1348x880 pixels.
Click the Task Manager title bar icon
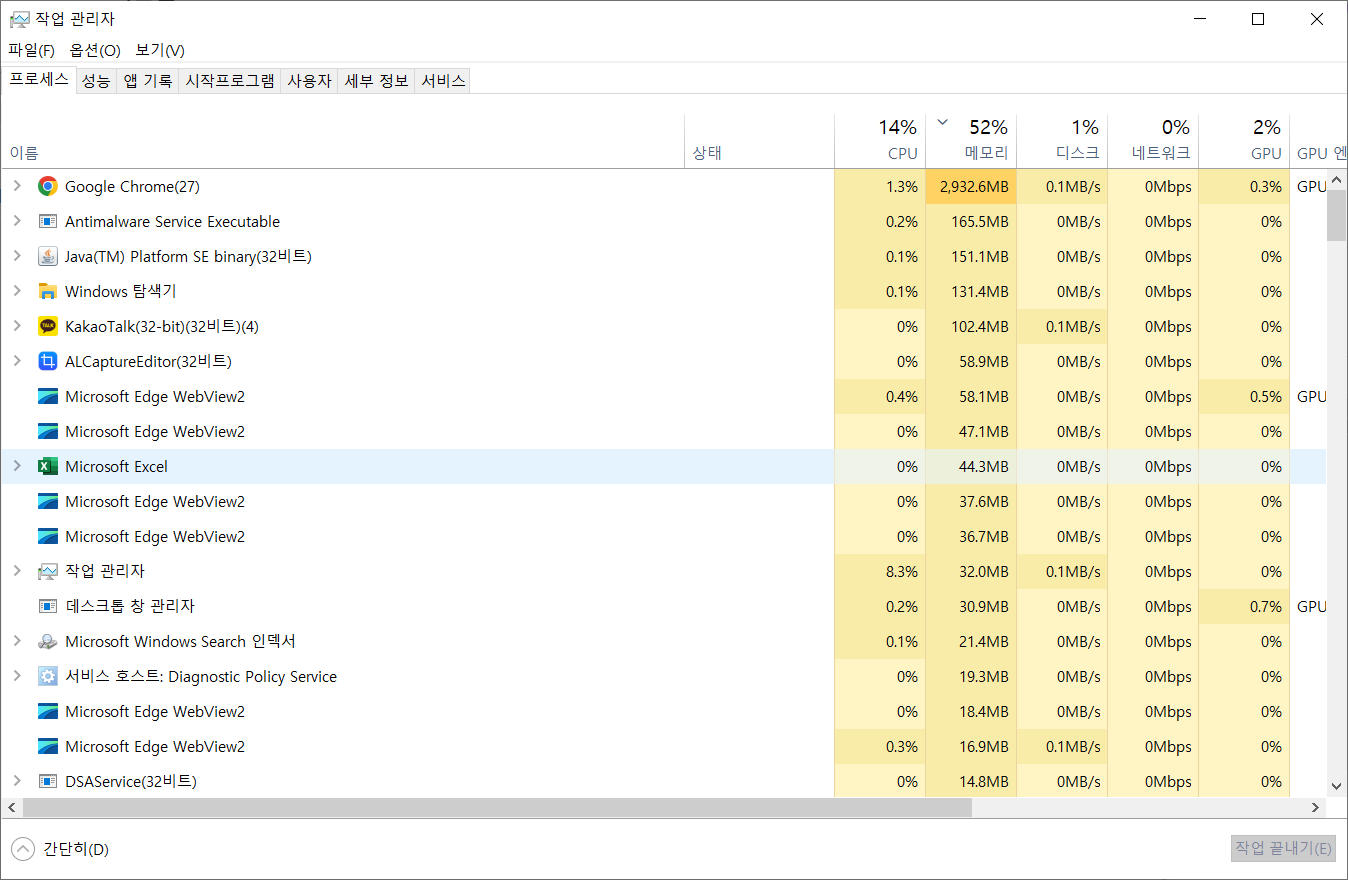[x=19, y=19]
